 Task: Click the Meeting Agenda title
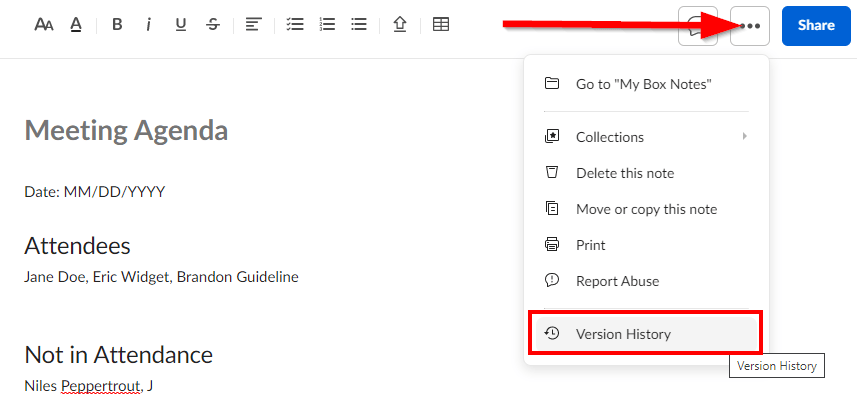coord(126,130)
